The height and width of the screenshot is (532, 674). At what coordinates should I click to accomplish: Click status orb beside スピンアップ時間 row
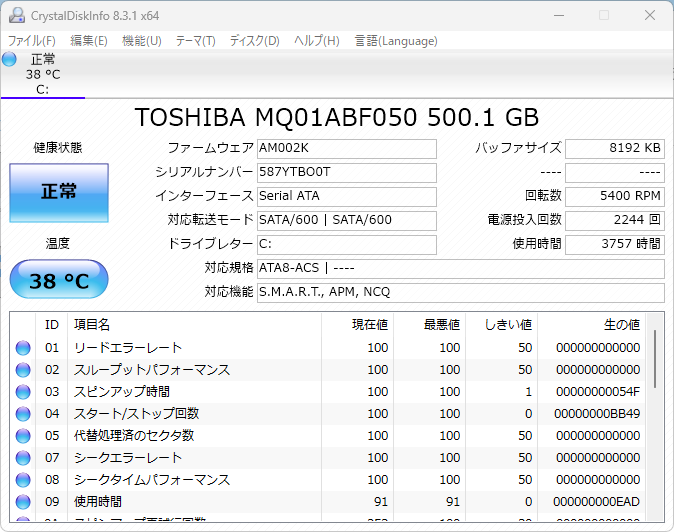[x=23, y=392]
